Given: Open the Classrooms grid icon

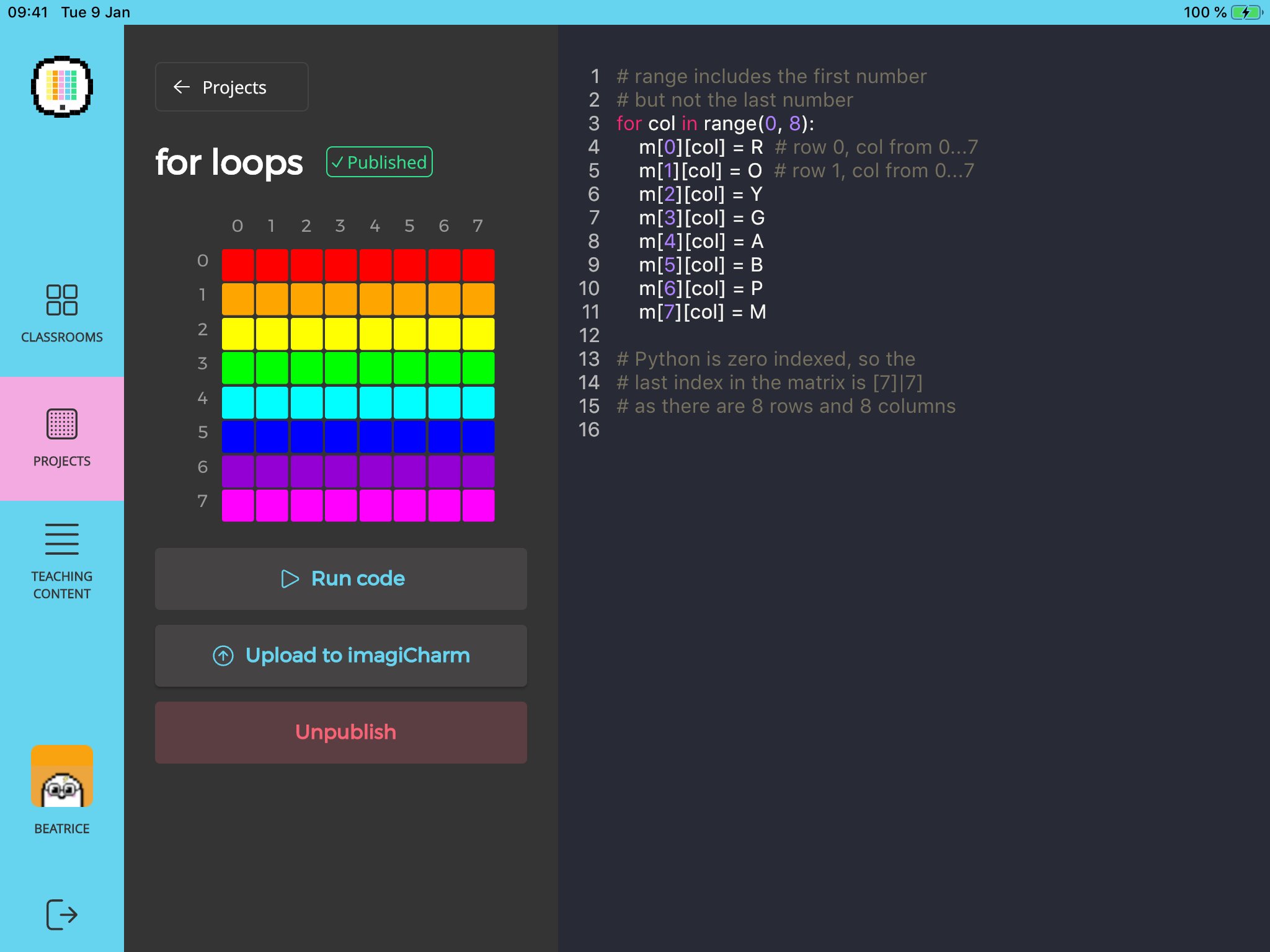Looking at the screenshot, I should (x=62, y=300).
